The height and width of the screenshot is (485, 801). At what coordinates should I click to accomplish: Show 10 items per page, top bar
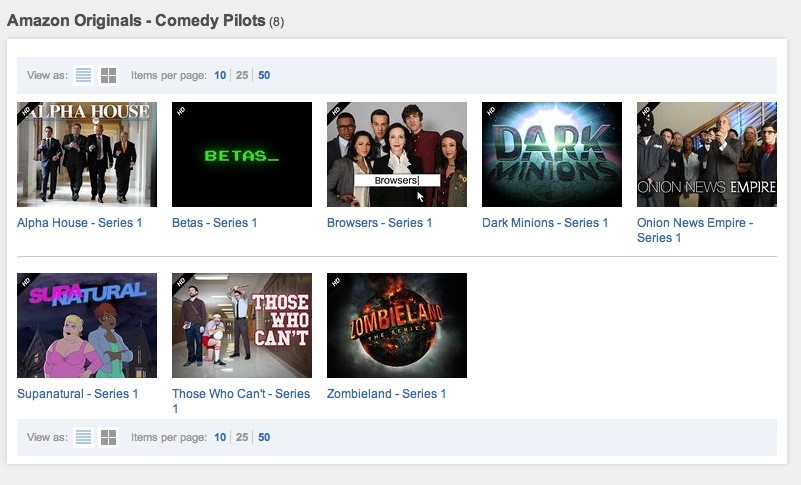tap(220, 75)
